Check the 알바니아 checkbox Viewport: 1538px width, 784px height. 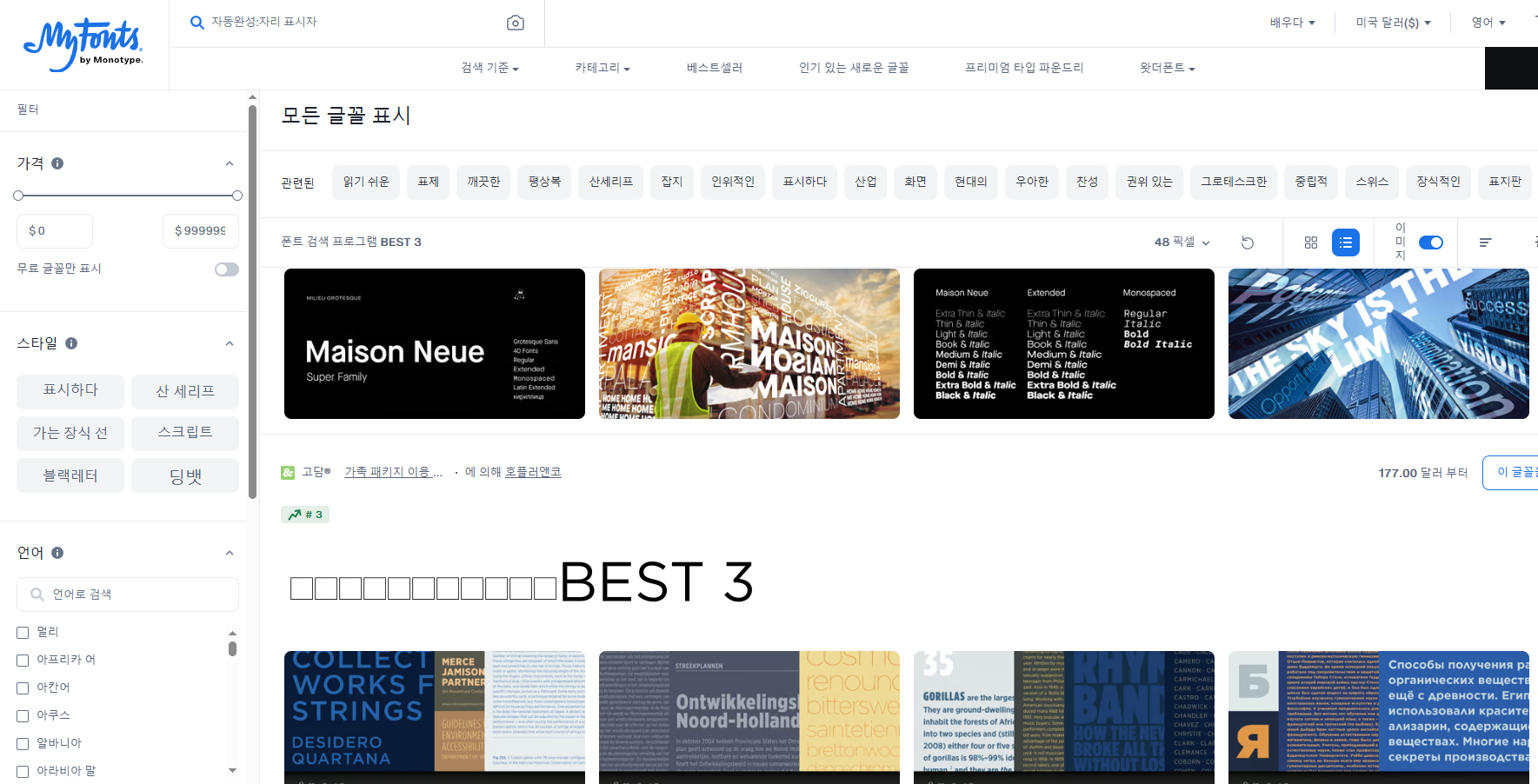click(23, 744)
